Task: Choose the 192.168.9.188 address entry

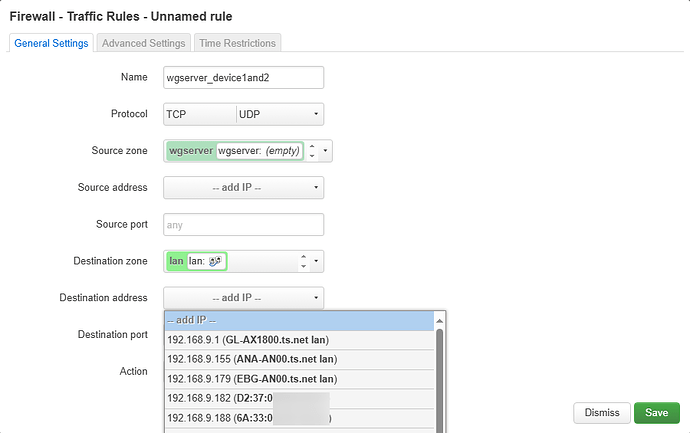Action: pos(299,418)
